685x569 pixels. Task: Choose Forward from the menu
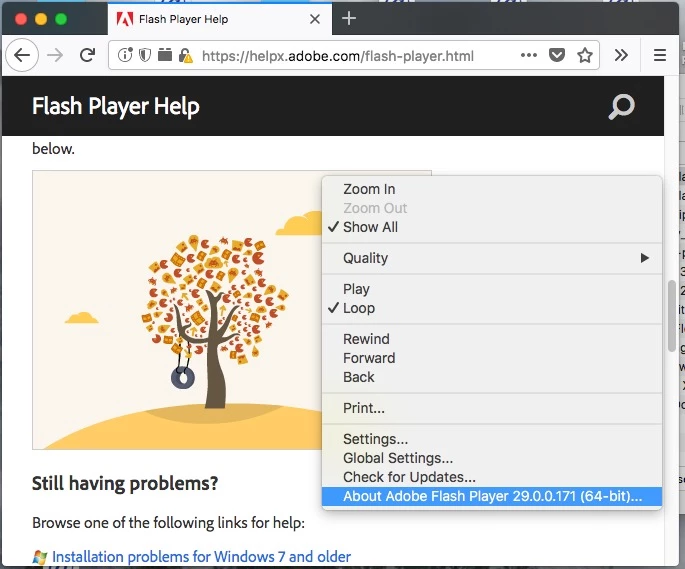[x=492, y=358]
